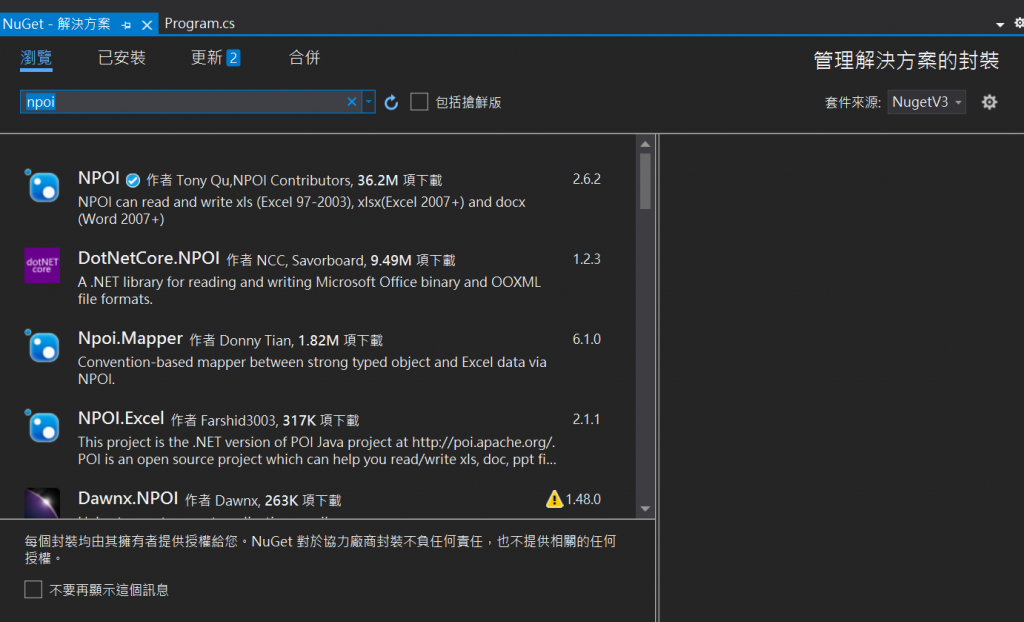Switch to the 合併 tab
Viewport: 1024px width, 622px height.
pyautogui.click(x=304, y=57)
